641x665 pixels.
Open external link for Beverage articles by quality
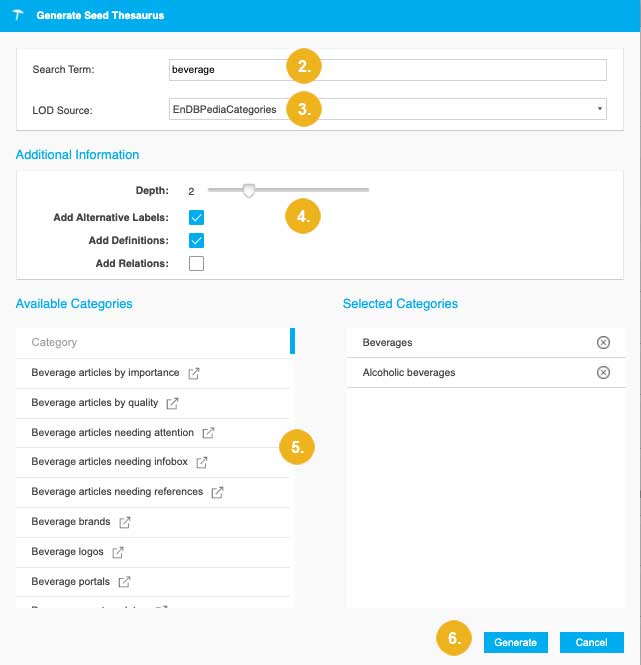coord(173,404)
